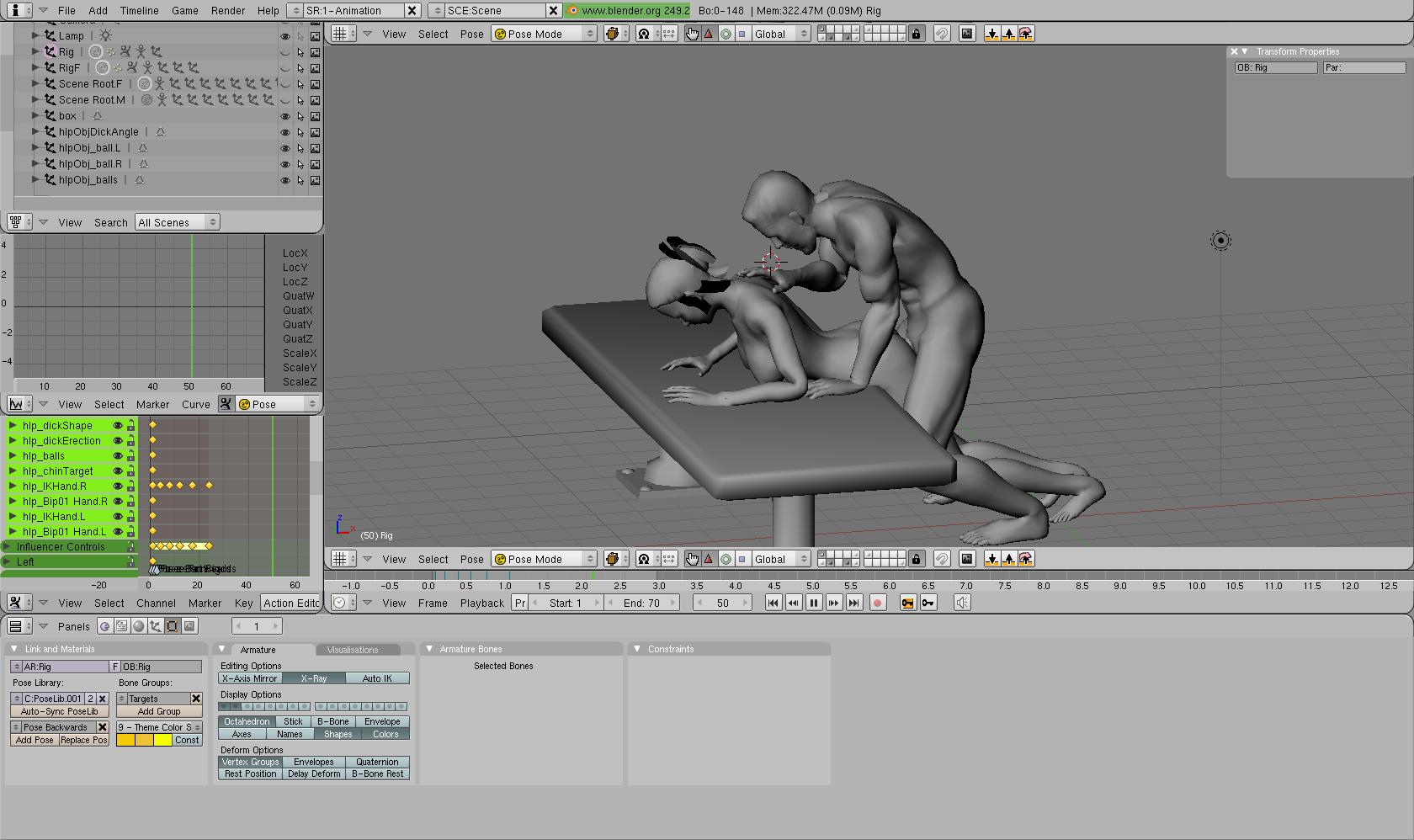1414x840 pixels.
Task: Open the SR:1-Animation screen selector
Action: pyautogui.click(x=344, y=11)
